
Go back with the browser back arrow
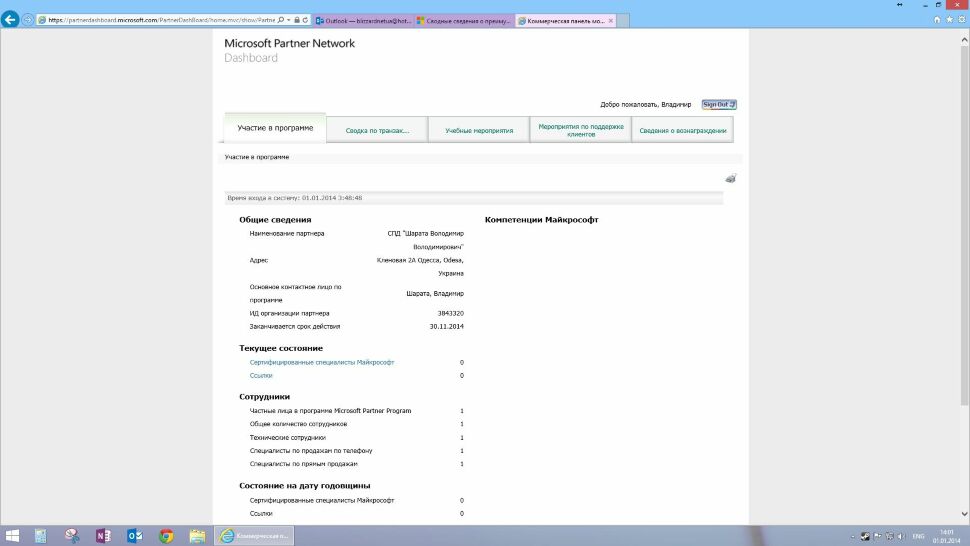pos(11,19)
